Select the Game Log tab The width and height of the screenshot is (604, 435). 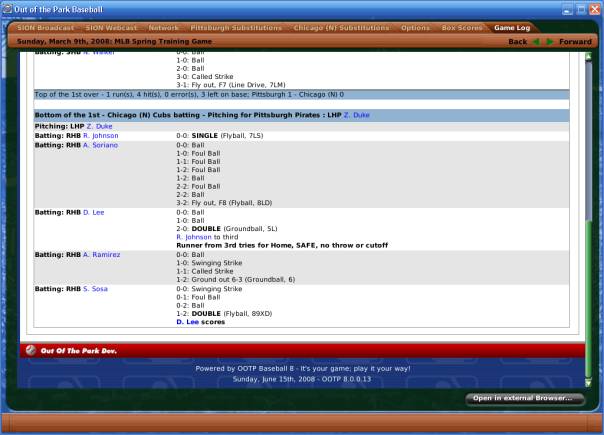tap(512, 28)
